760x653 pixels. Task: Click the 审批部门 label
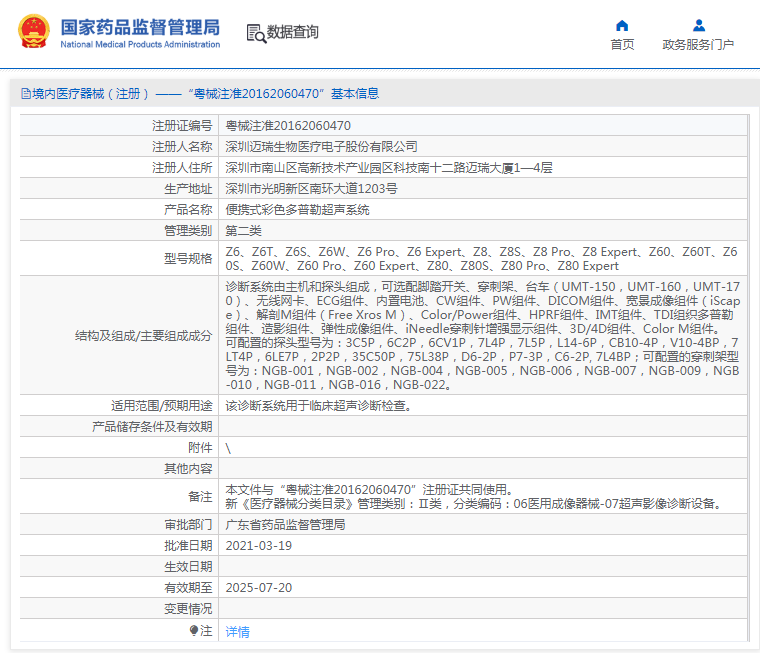tap(188, 525)
